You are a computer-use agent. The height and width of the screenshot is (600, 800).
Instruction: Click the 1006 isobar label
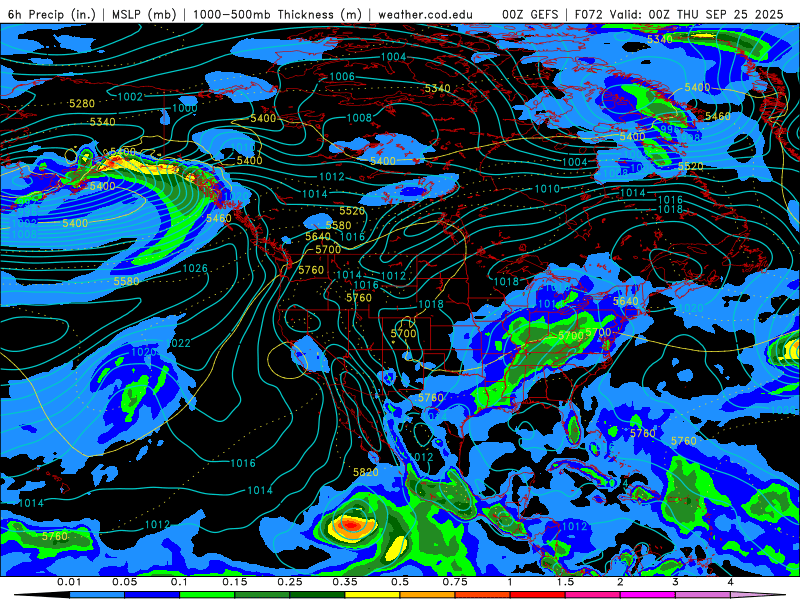coord(342,77)
